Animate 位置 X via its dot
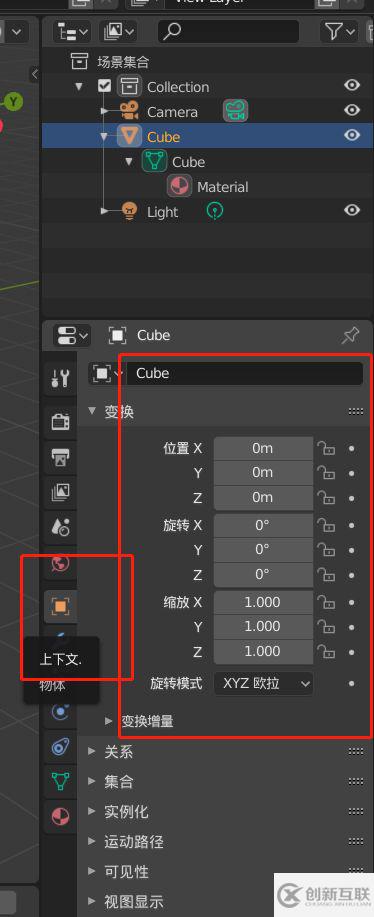The width and height of the screenshot is (374, 917). click(352, 449)
